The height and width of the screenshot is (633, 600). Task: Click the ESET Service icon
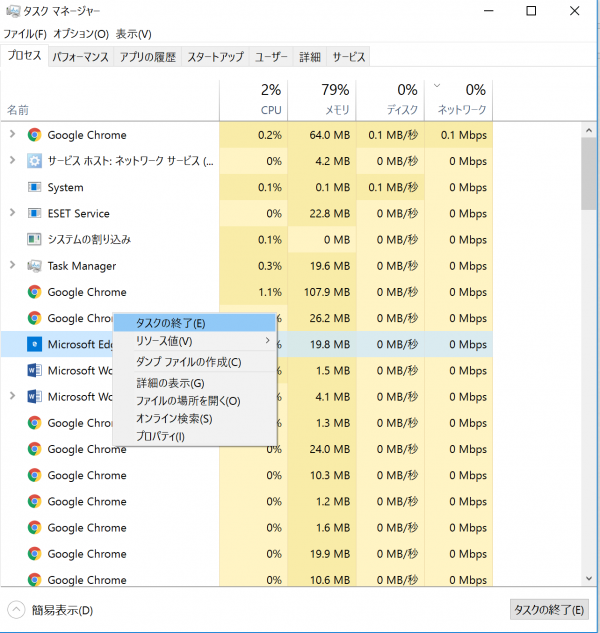point(34,213)
